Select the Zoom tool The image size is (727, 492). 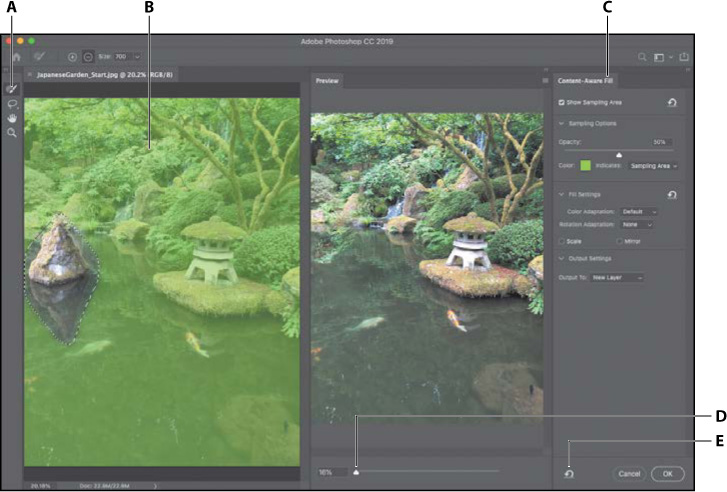pyautogui.click(x=12, y=132)
